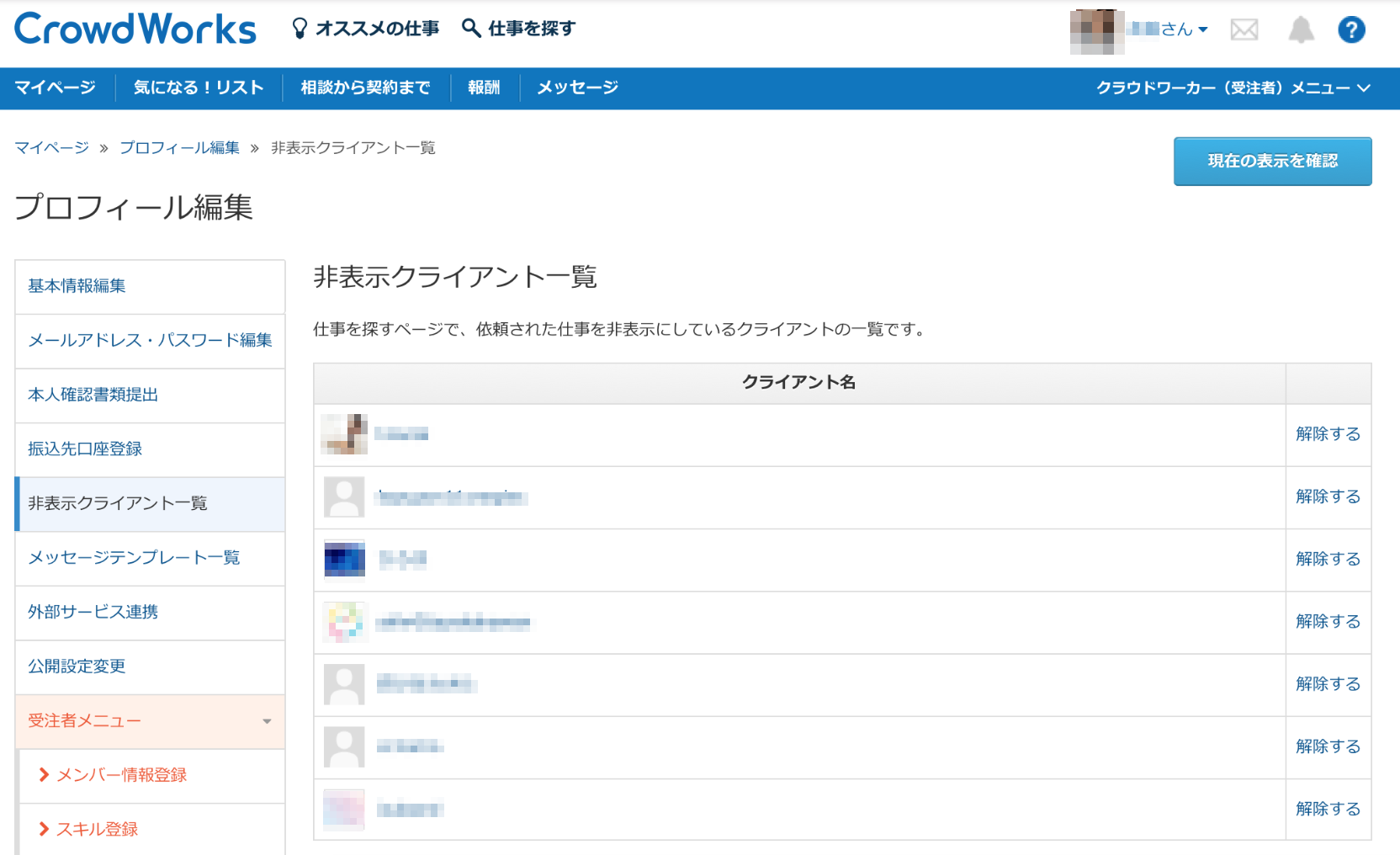1400x855 pixels.
Task: Expand クラウドワーカー（受注者）メニュー dropdown
Action: coord(1233,88)
